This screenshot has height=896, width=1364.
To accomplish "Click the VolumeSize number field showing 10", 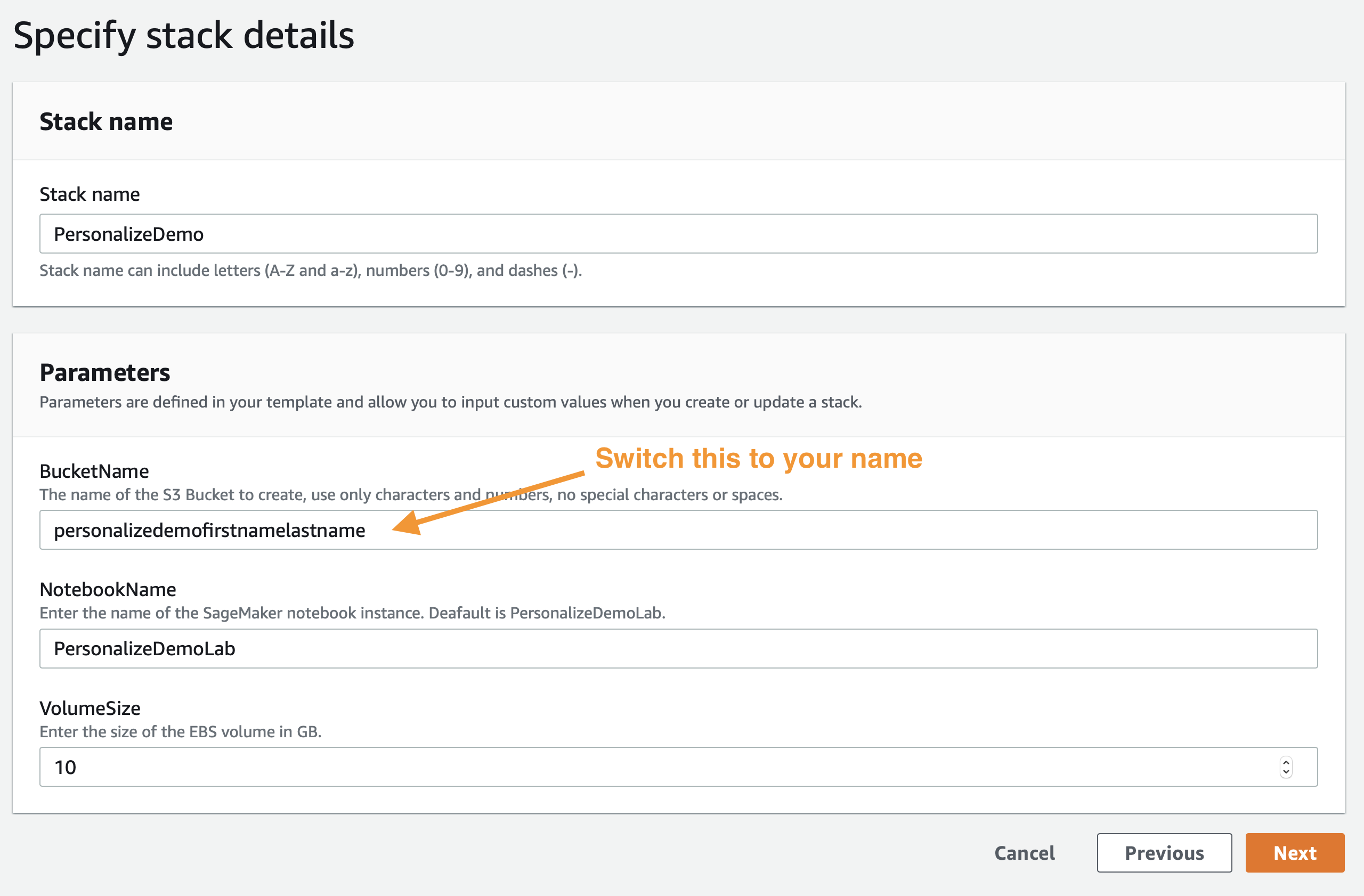I will 679,767.
